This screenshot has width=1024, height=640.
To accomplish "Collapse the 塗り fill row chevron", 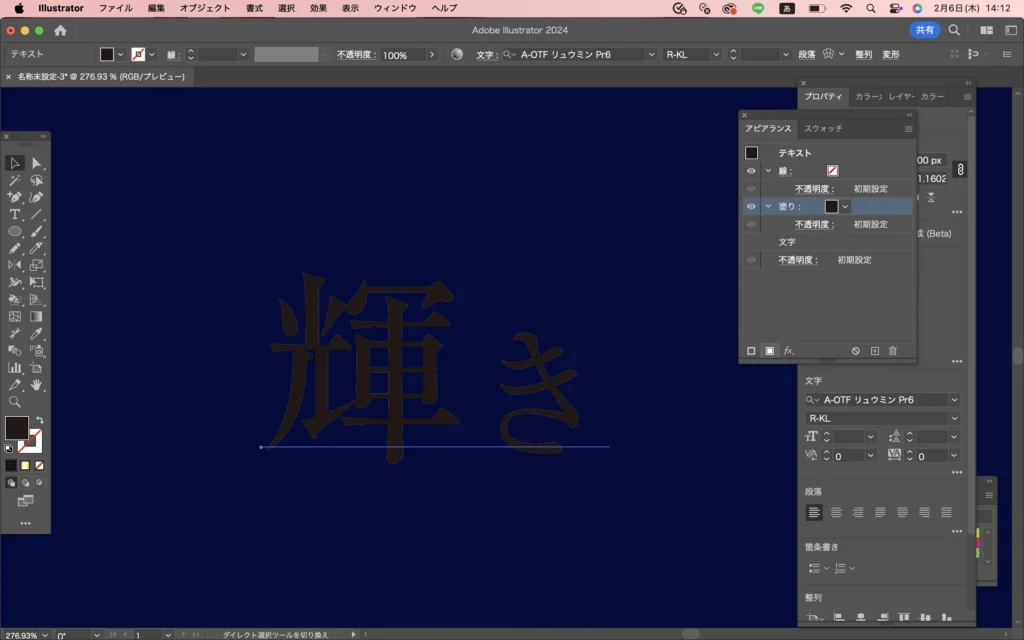I will [x=768, y=206].
